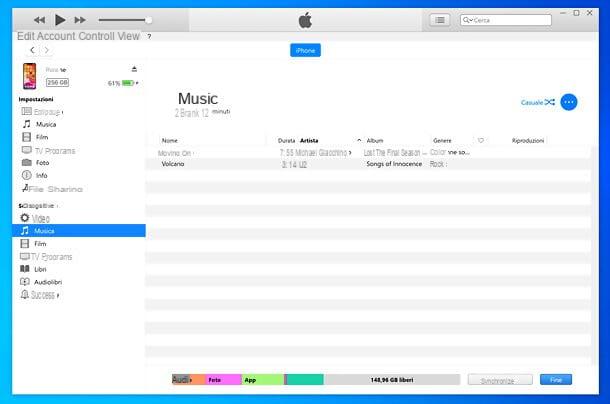The image size is (610, 404).
Task: Click the battery indicator icon
Action: pos(128,83)
